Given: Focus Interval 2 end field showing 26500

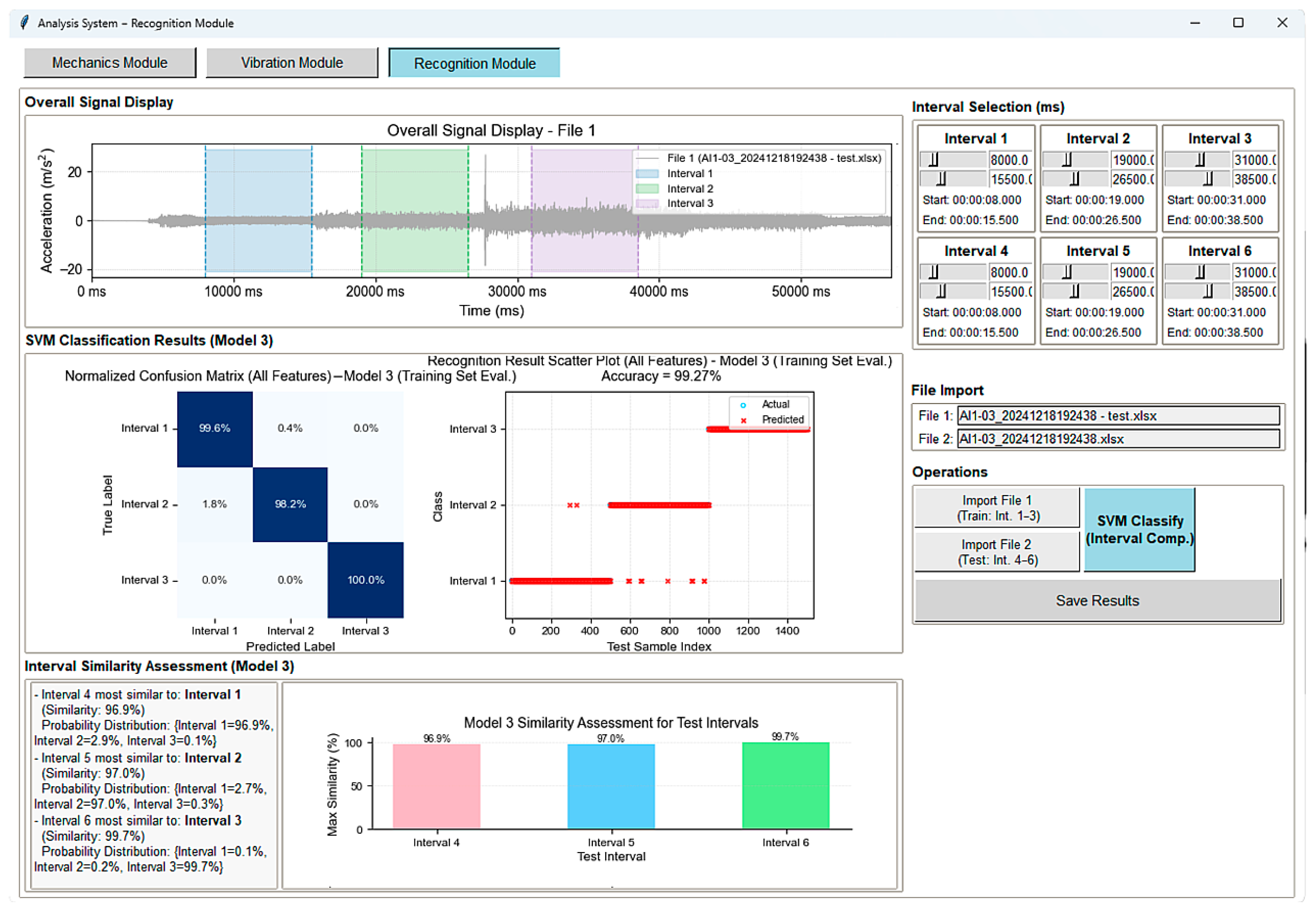Looking at the screenshot, I should click(x=1132, y=180).
